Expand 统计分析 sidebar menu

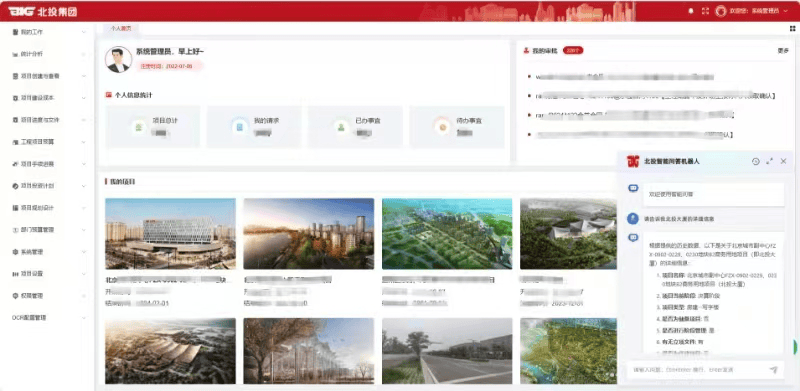pyautogui.click(x=48, y=54)
